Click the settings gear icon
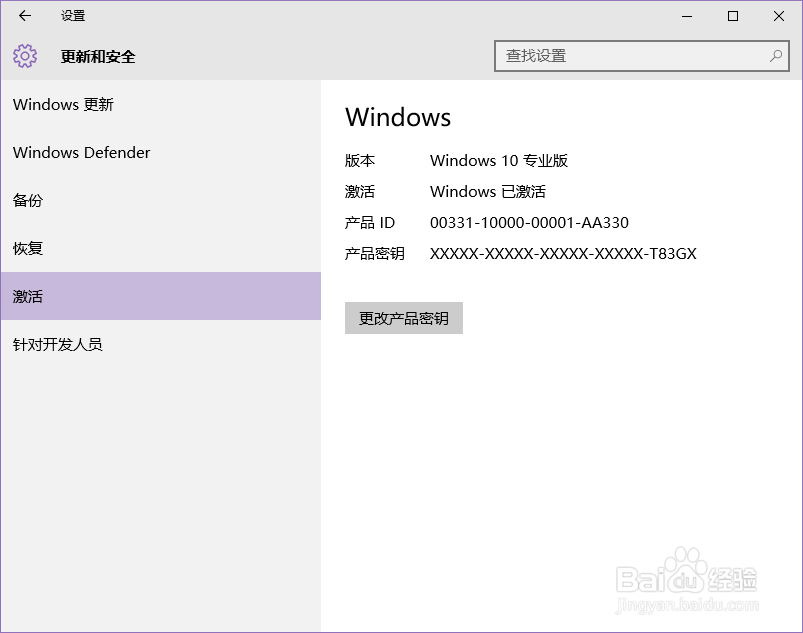Screen dimensions: 803x633 [x=25, y=56]
